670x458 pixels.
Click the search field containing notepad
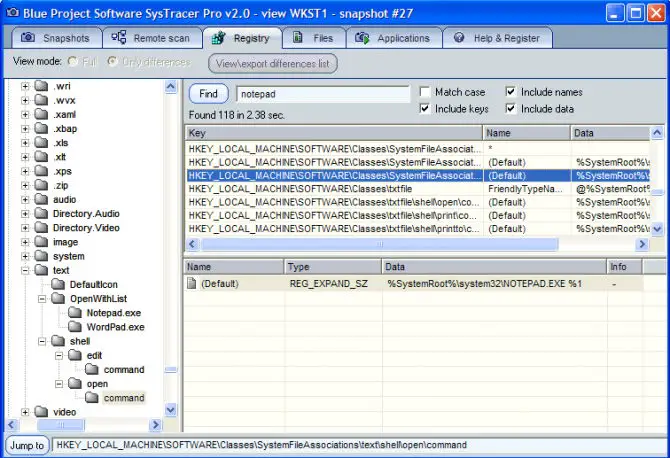click(x=323, y=94)
